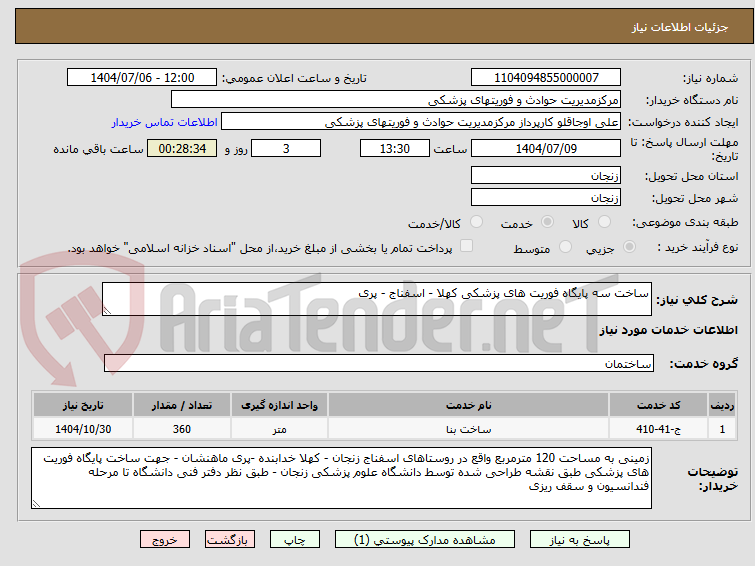
Task: Click the row number cell 1
Action: (x=722, y=429)
